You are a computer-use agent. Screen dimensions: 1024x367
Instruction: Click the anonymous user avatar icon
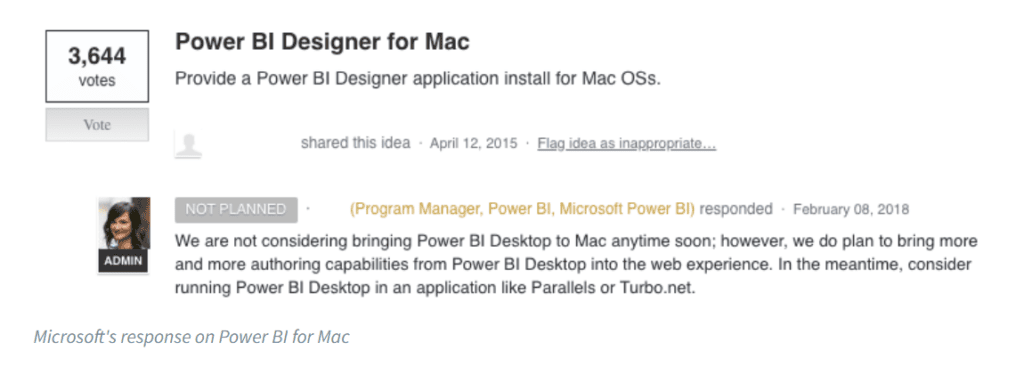(x=188, y=144)
